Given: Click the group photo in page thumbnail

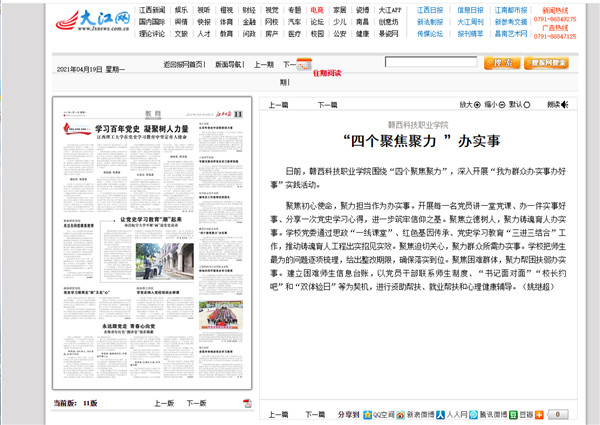Looking at the screenshot, I should click(x=221, y=315).
